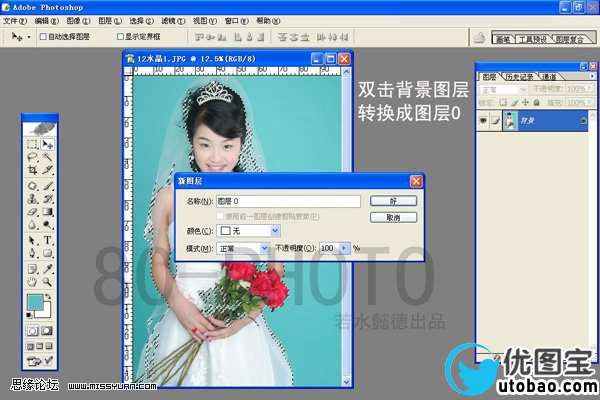Switch to Quick Mask mode
600x400 pixels.
(x=47, y=331)
